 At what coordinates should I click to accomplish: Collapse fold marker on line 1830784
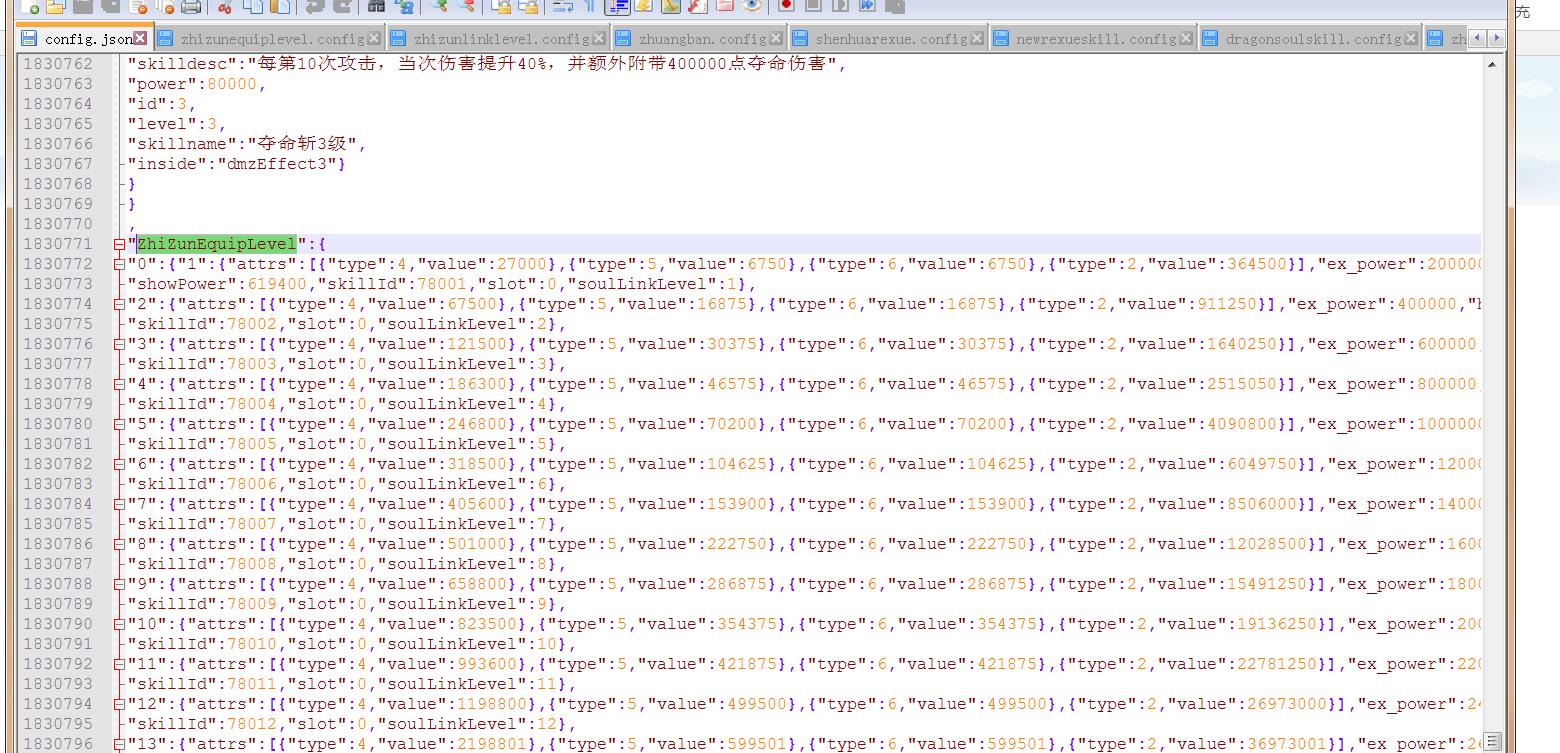pos(119,504)
